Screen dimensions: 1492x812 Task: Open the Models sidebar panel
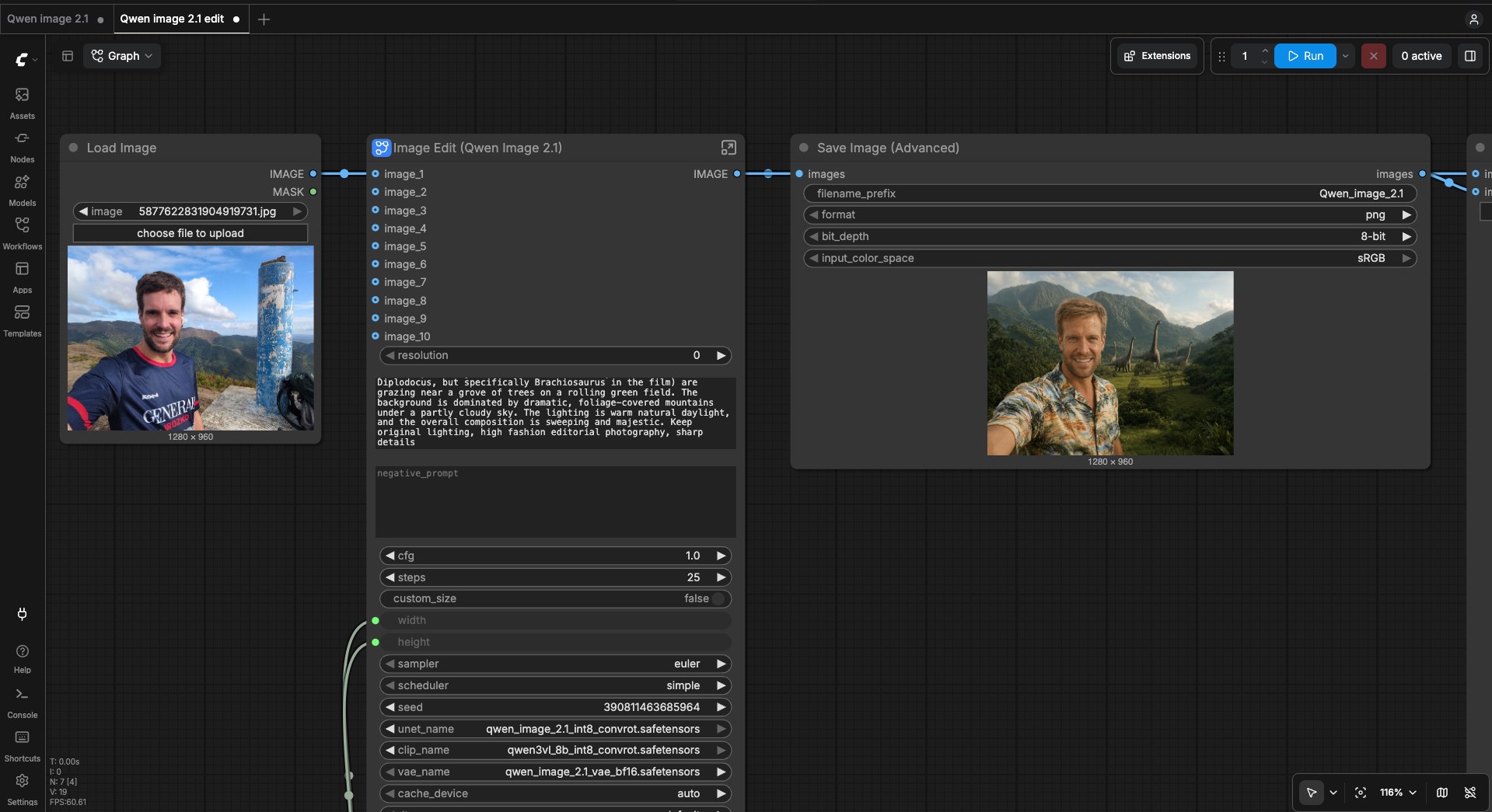(x=22, y=190)
